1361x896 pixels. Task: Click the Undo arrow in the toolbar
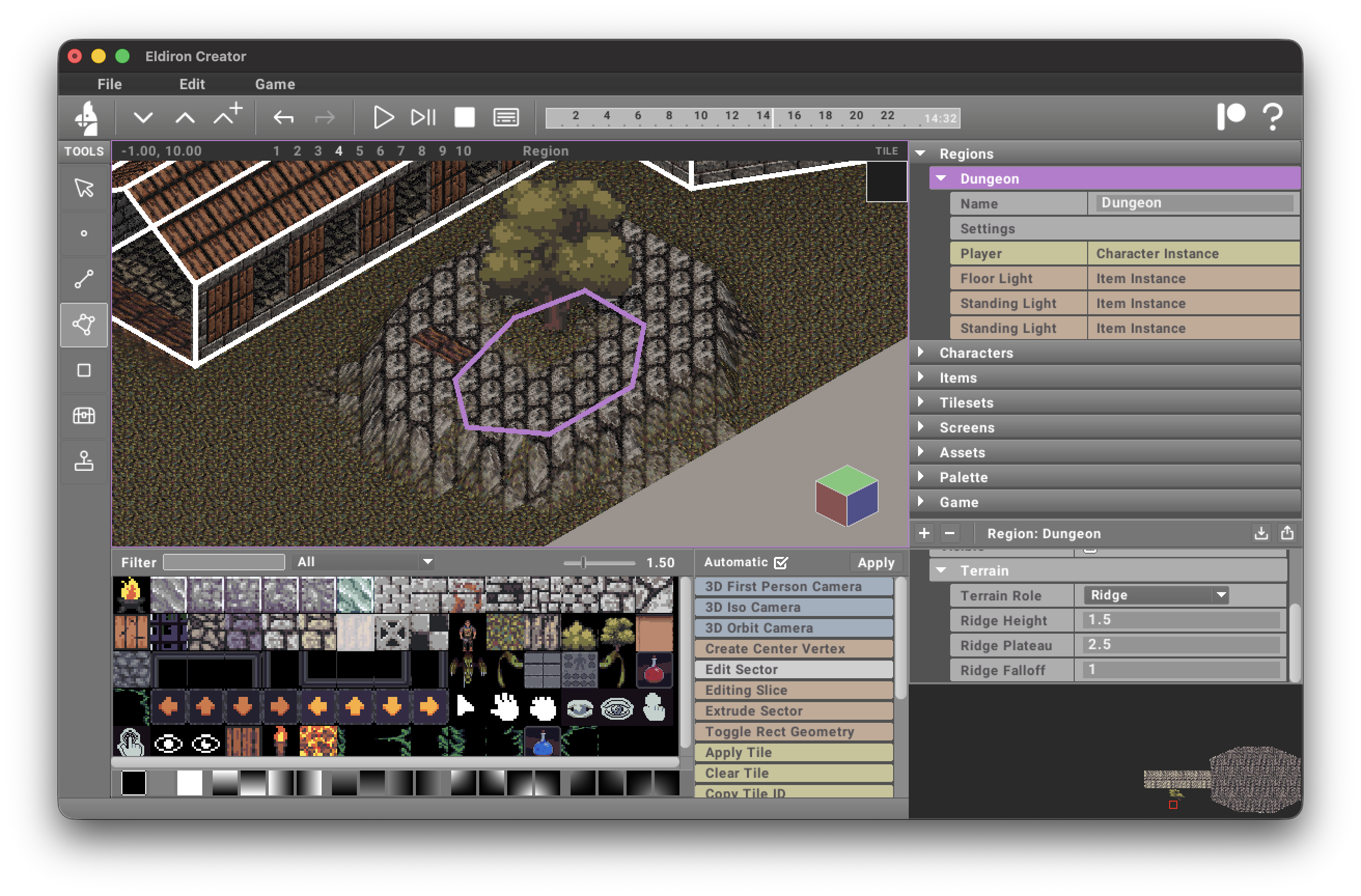coord(284,117)
